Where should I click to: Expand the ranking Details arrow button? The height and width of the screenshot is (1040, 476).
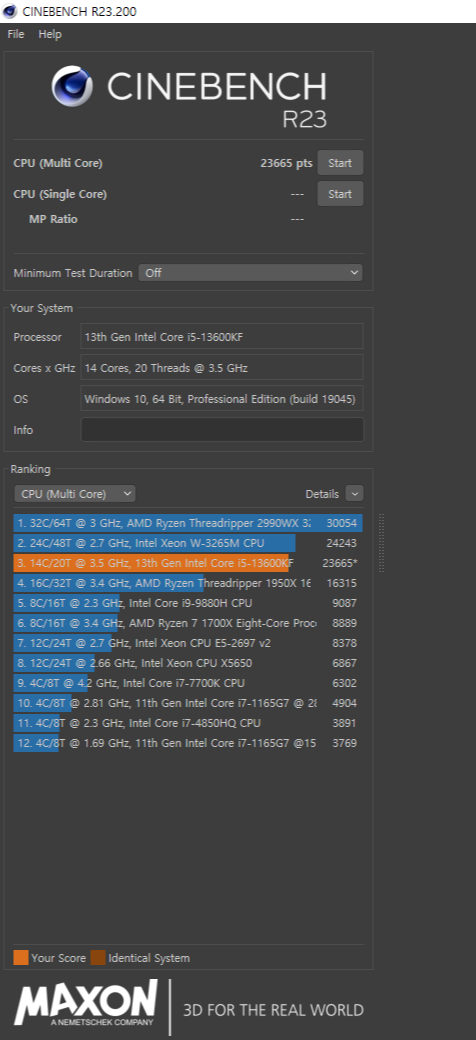(355, 493)
